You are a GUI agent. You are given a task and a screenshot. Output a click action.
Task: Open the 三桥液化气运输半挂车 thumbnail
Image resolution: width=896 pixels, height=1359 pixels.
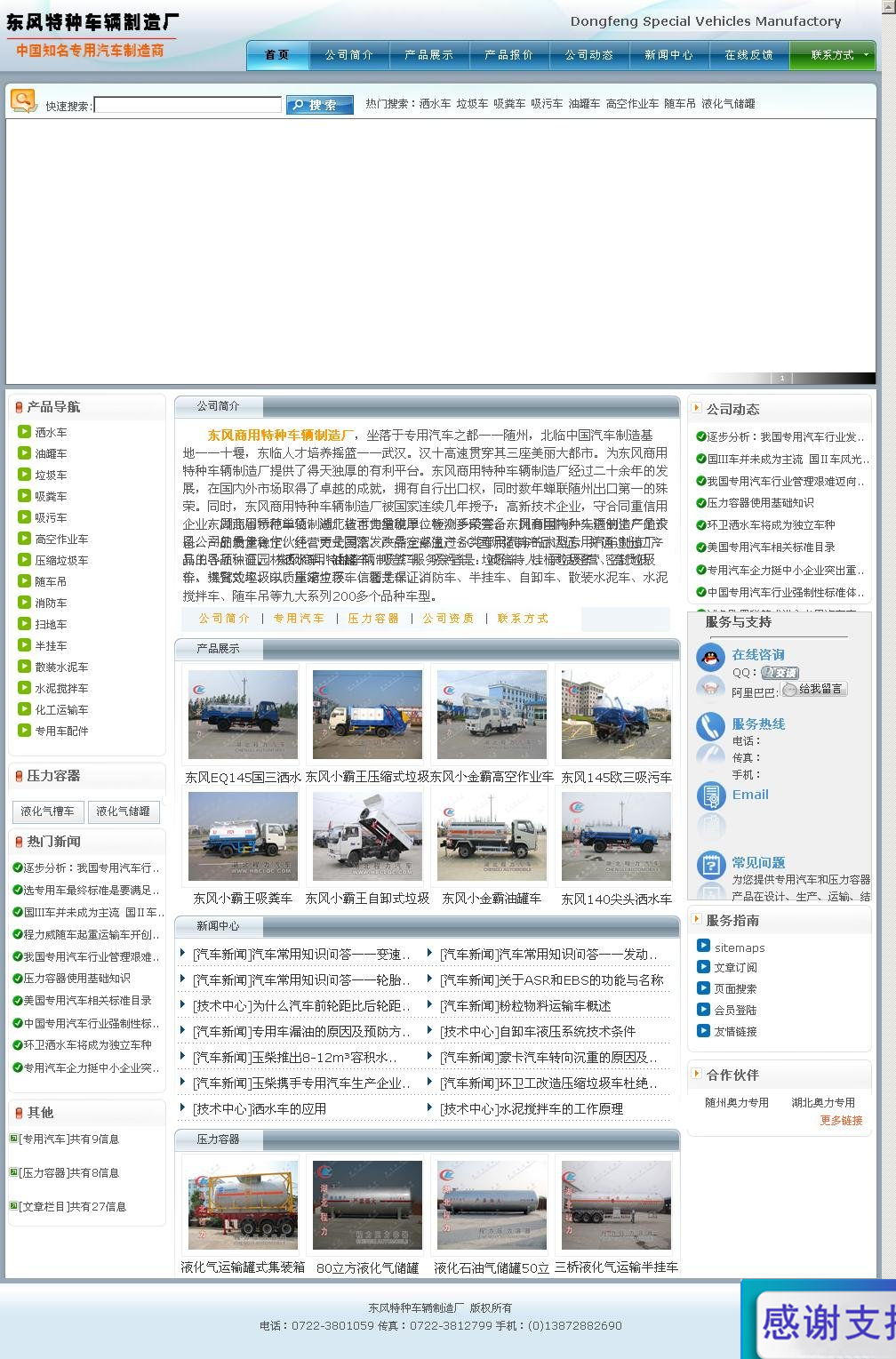(616, 1205)
